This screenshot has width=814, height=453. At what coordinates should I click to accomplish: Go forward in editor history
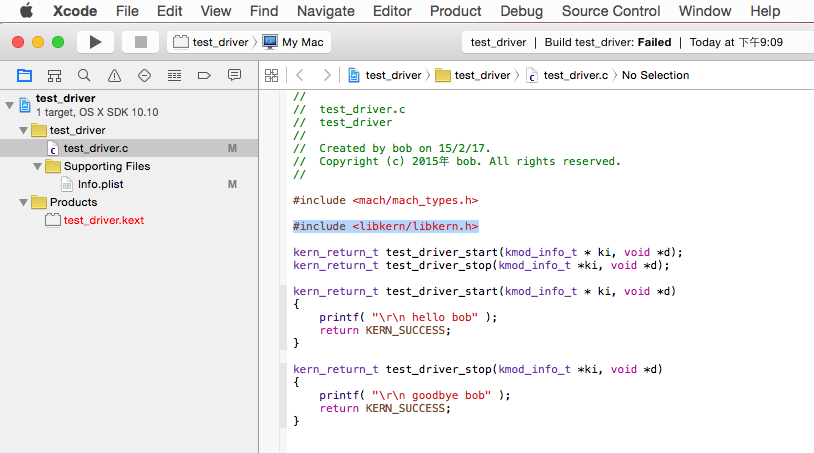[x=327, y=75]
